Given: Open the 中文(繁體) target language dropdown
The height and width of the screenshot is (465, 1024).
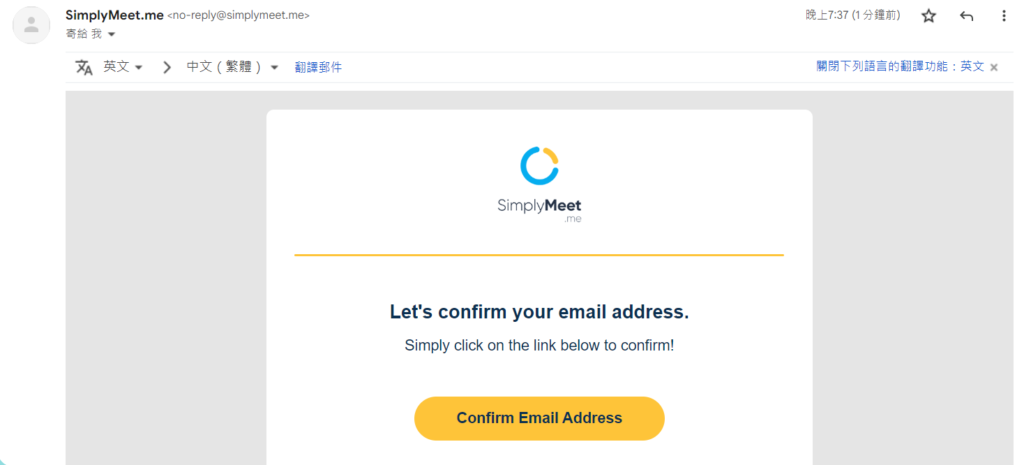Looking at the screenshot, I should (x=232, y=67).
